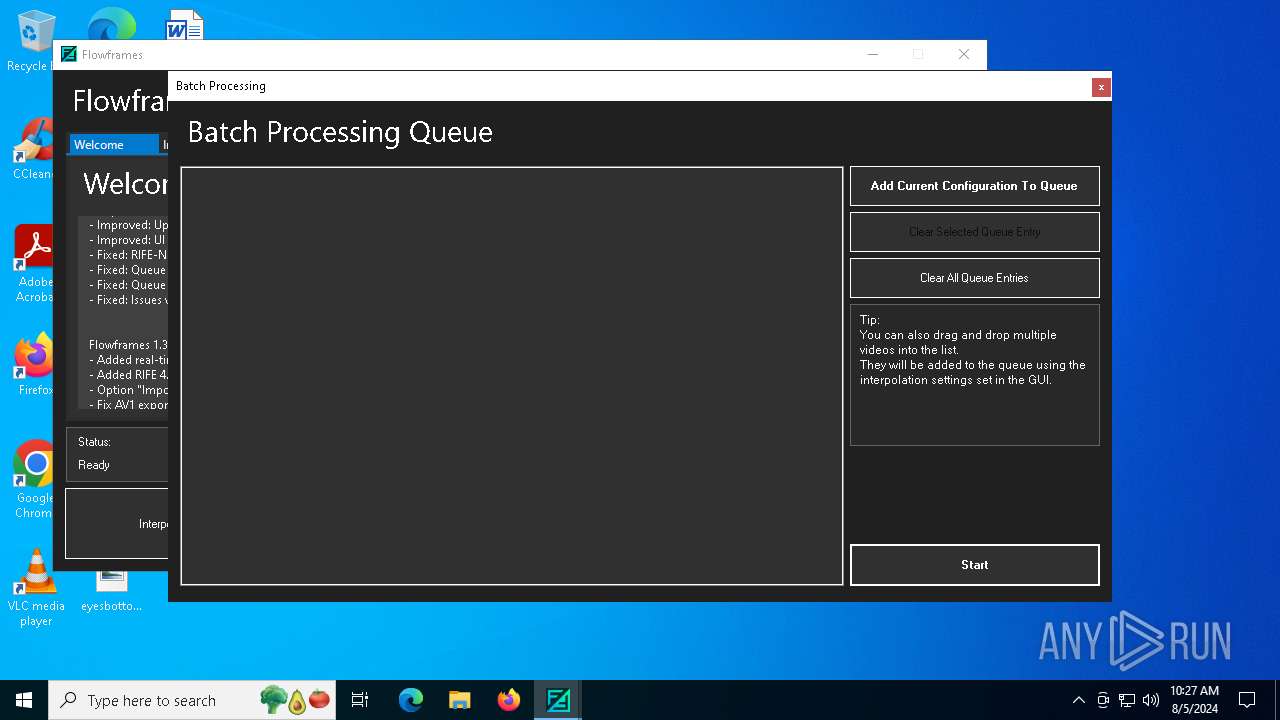Screen dimensions: 1280x720
Task: Click the Tip text box
Action: tap(974, 375)
